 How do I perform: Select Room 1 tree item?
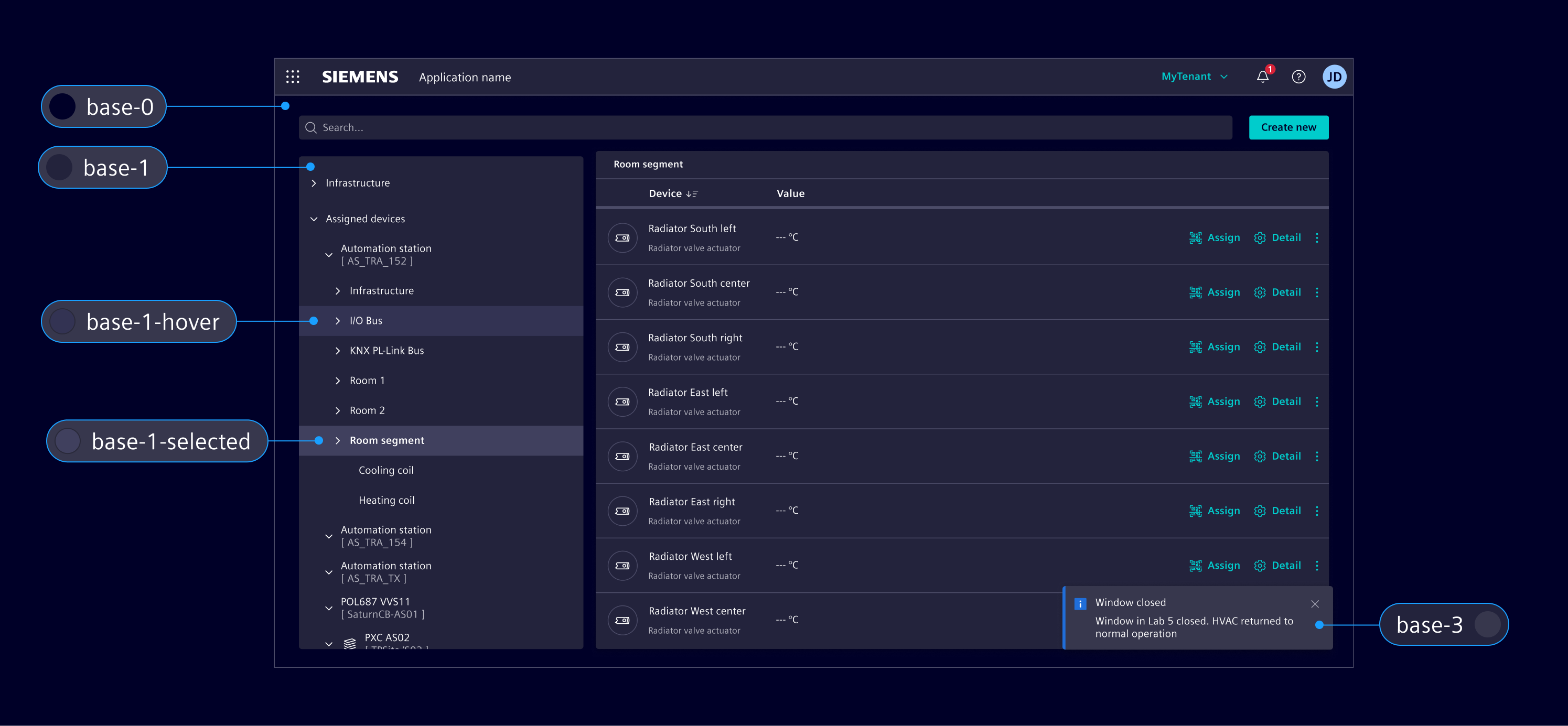367,381
